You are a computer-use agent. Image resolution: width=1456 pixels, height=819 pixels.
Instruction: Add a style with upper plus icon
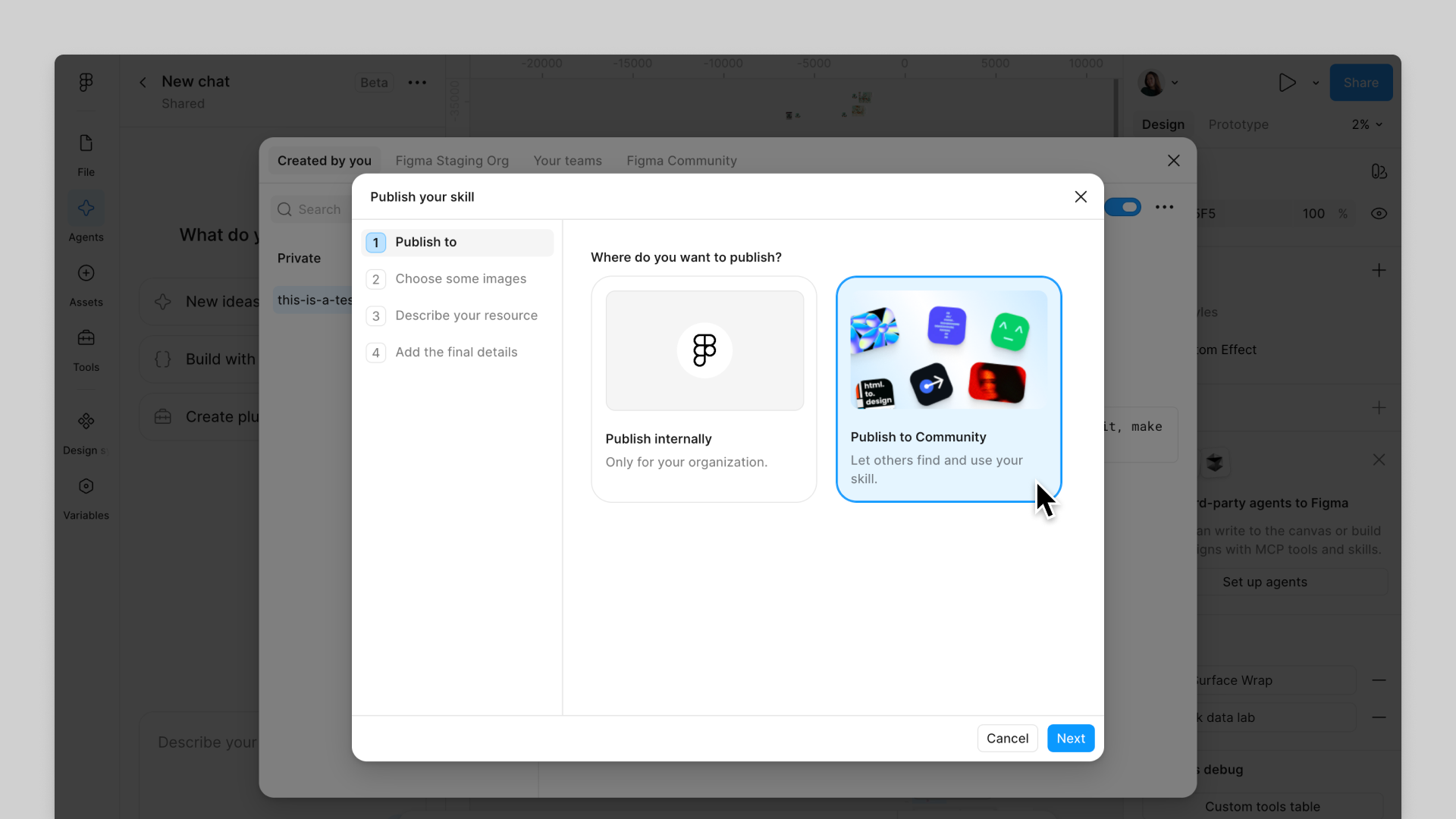coord(1379,271)
